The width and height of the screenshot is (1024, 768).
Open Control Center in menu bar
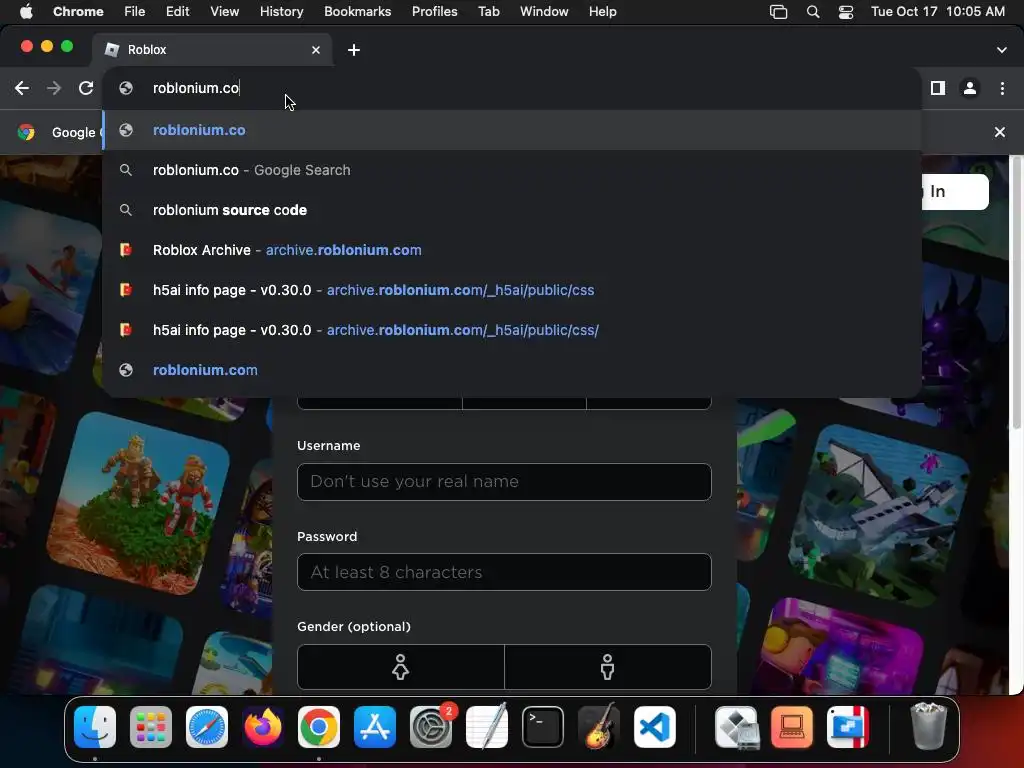click(846, 12)
